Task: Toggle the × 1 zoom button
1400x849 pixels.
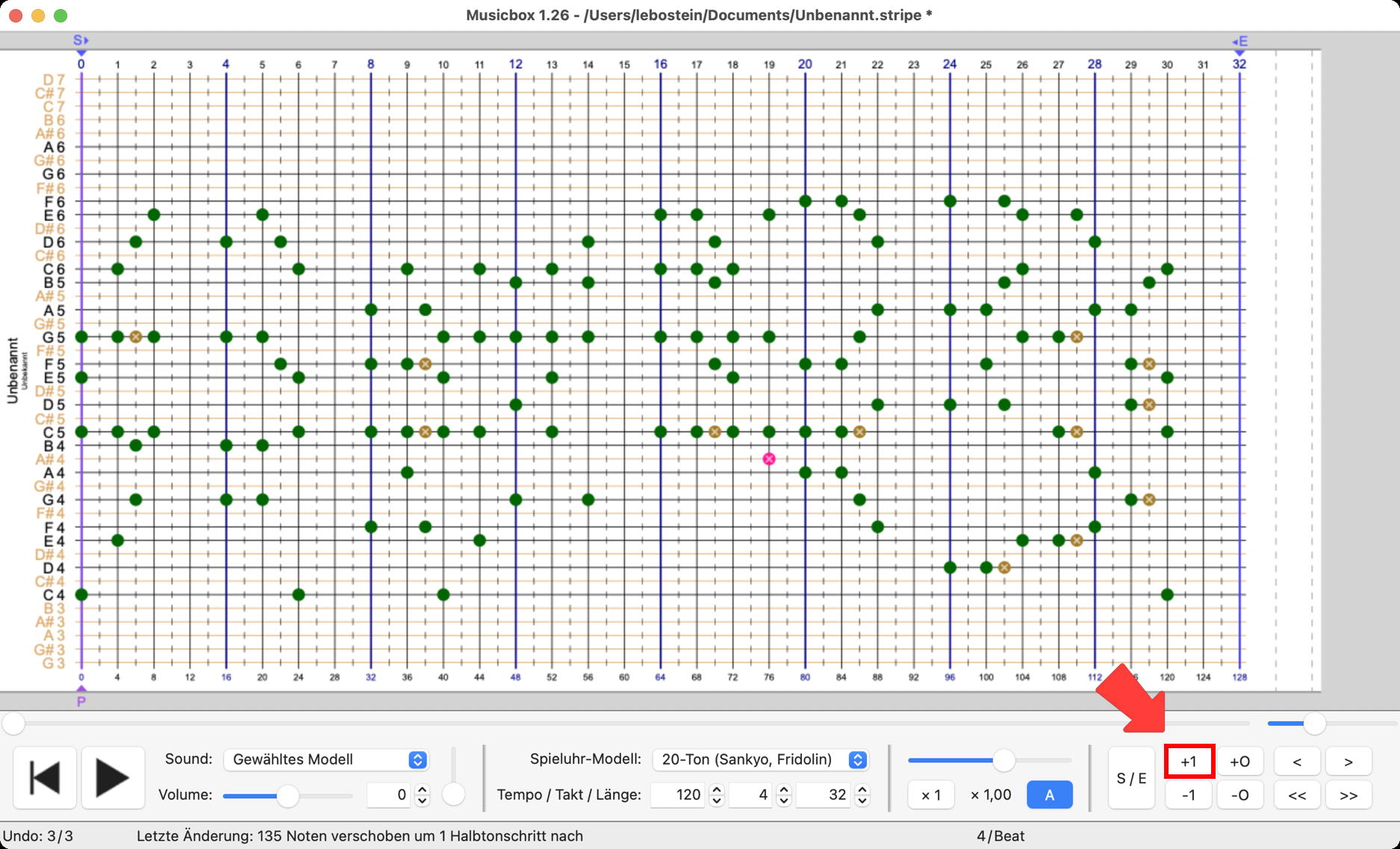Action: 930,795
